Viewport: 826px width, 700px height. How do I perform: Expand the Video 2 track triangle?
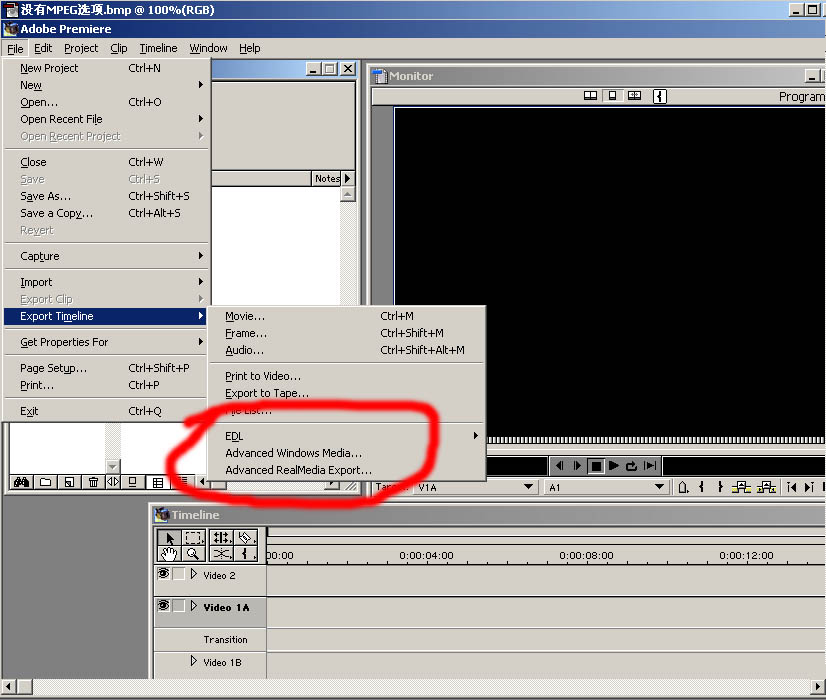pos(193,574)
